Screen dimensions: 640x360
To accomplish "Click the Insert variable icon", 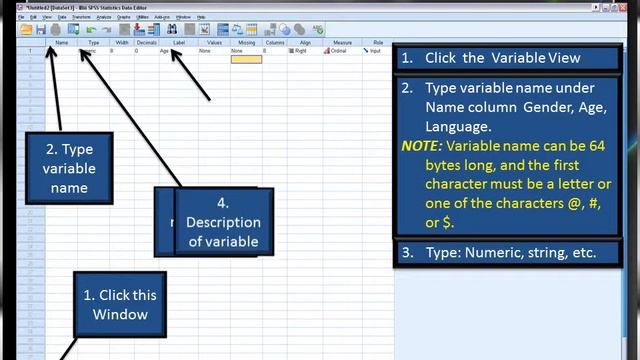I will click(x=204, y=30).
